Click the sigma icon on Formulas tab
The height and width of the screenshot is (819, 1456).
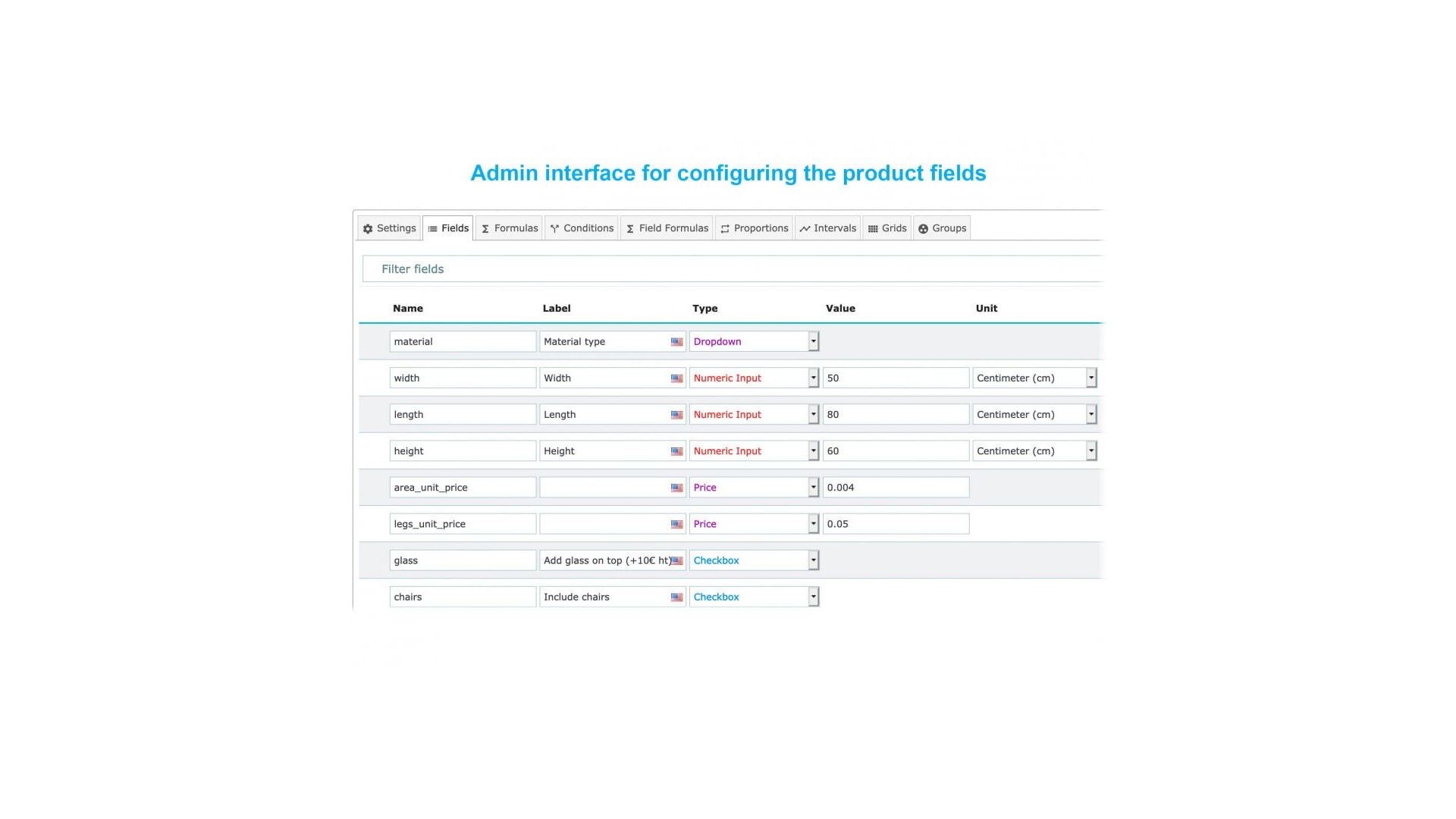click(x=485, y=229)
